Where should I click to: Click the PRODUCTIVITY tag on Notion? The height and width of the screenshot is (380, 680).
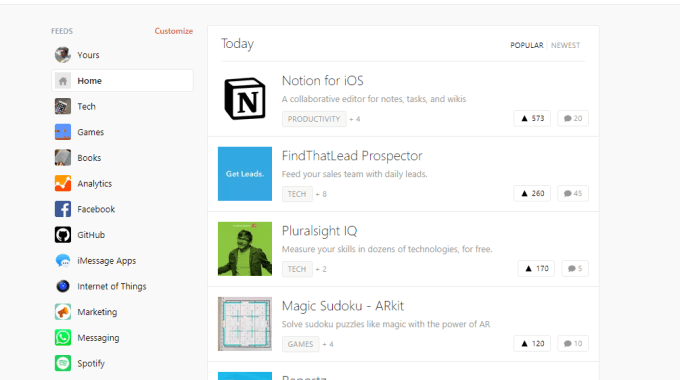pos(314,119)
